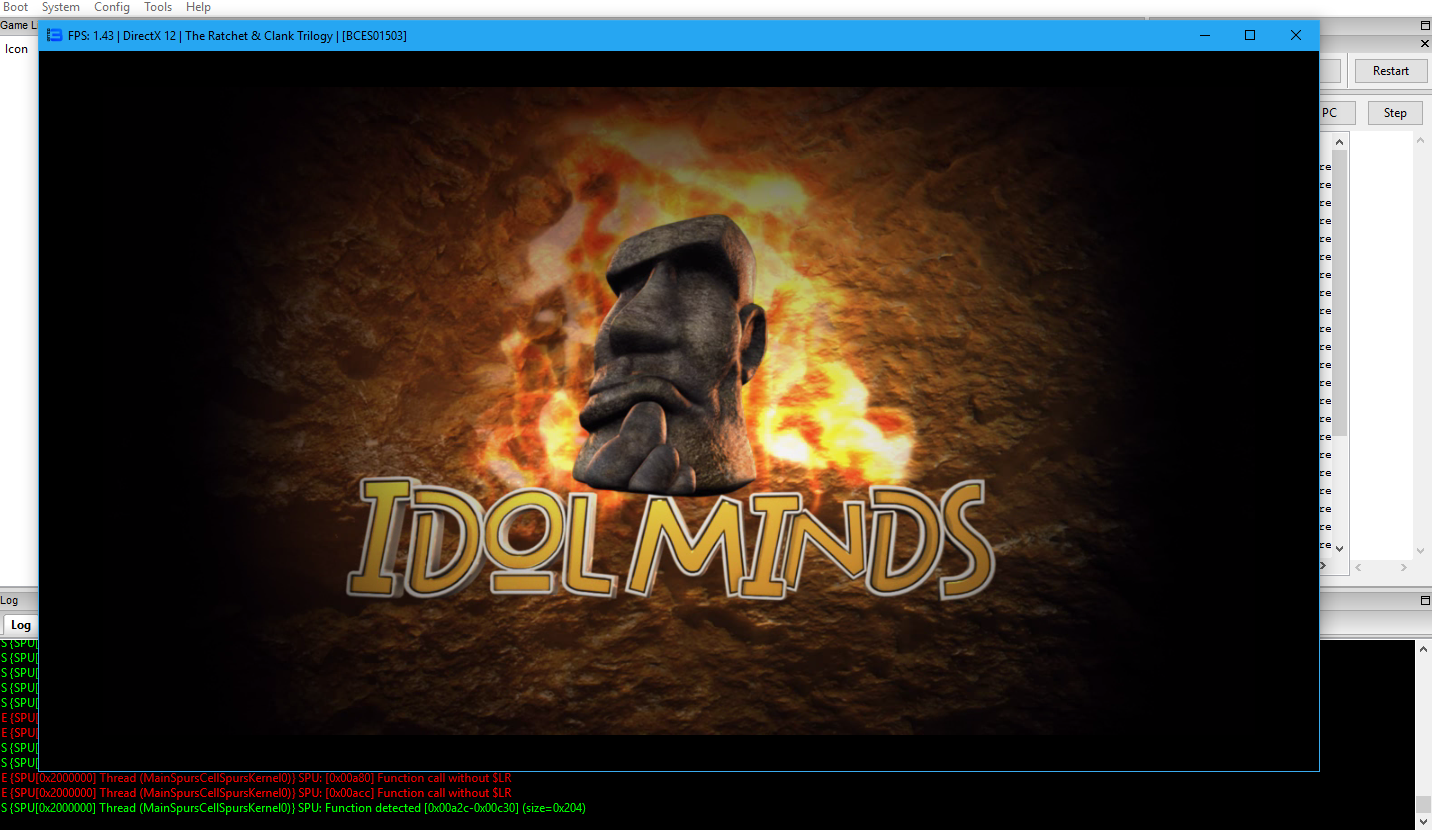Click the Log panel scroll-up arrow
1432x830 pixels.
[1422, 648]
